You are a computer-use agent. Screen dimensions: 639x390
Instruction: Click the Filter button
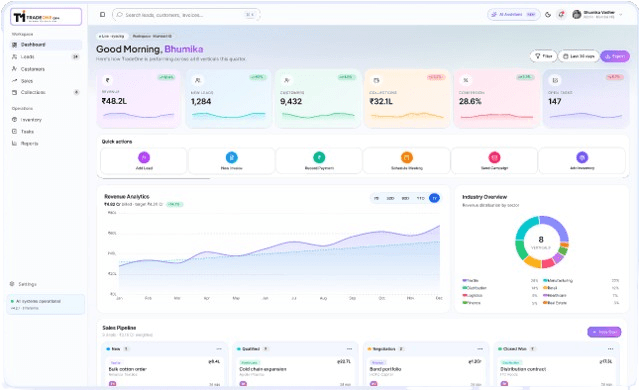544,56
